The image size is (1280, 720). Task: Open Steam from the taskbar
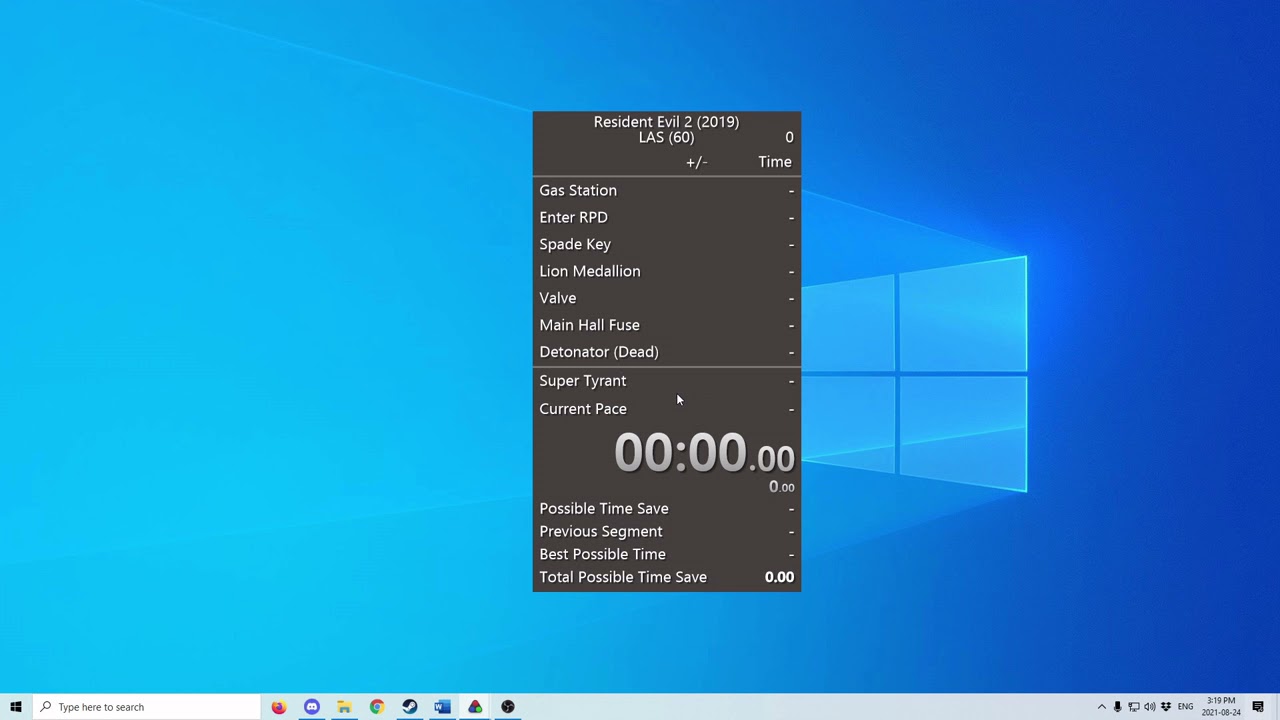(410, 707)
